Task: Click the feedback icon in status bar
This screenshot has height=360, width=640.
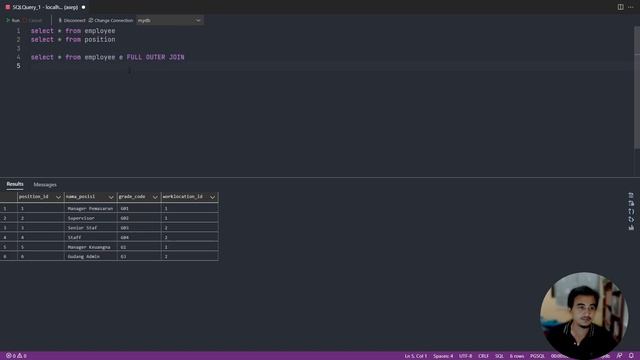Action: click(x=620, y=356)
